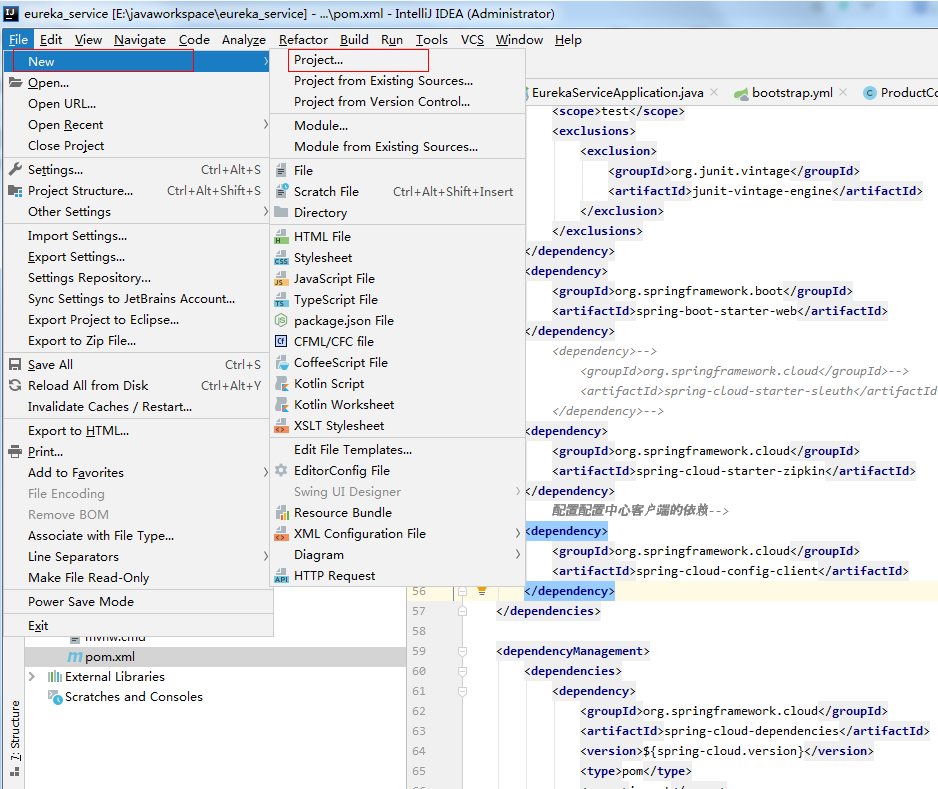Click line number 62 in the gutter
The height and width of the screenshot is (789, 938).
click(x=419, y=711)
